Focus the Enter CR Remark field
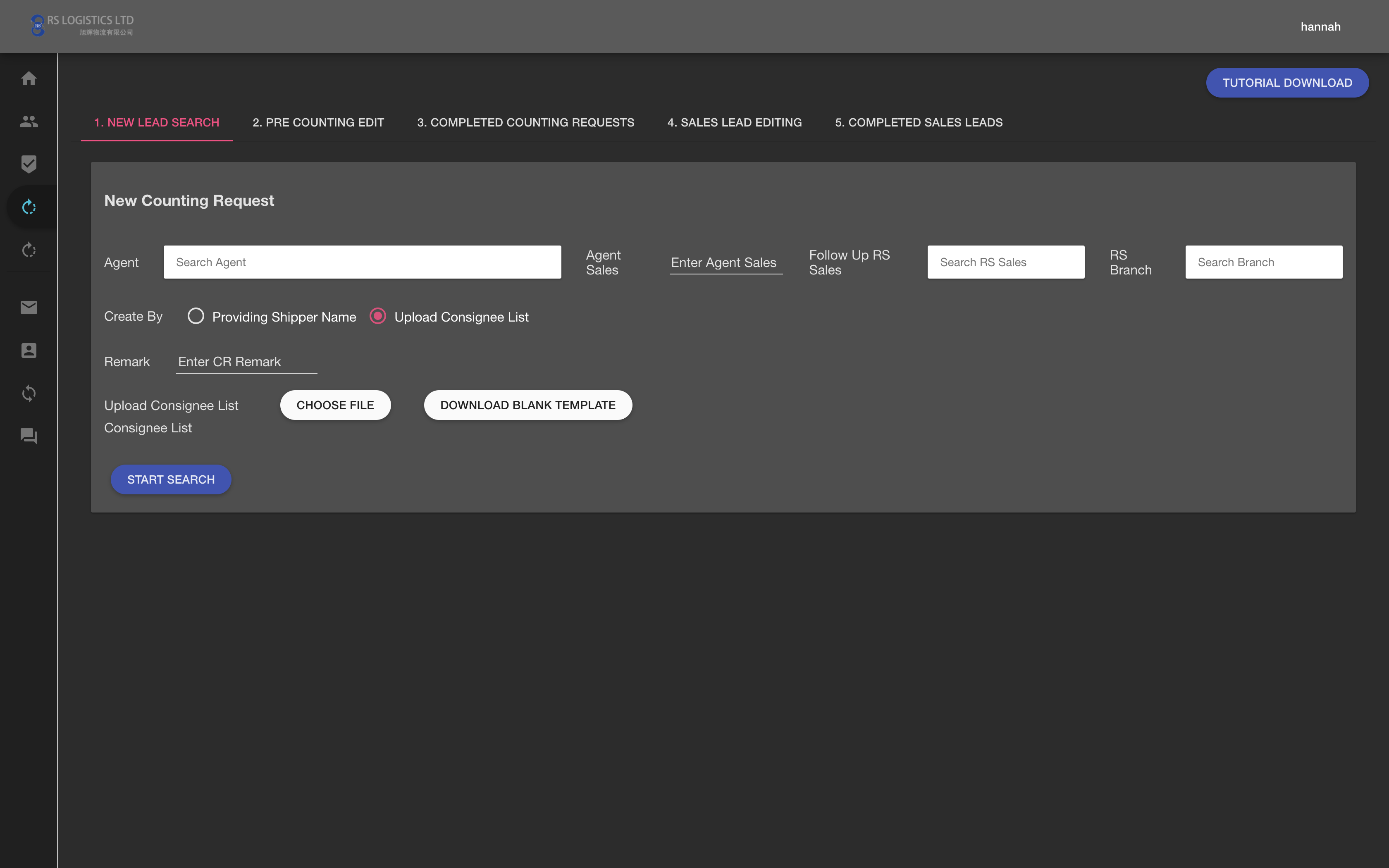1389x868 pixels. (x=246, y=362)
